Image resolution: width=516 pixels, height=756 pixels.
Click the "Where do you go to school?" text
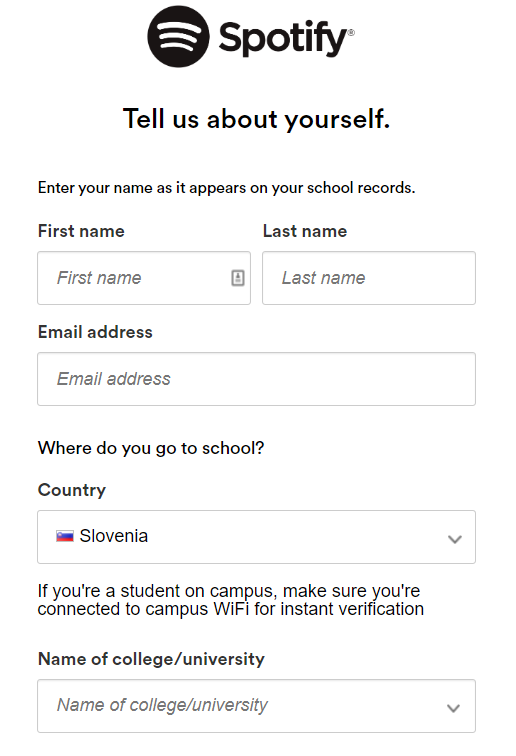pyautogui.click(x=151, y=448)
